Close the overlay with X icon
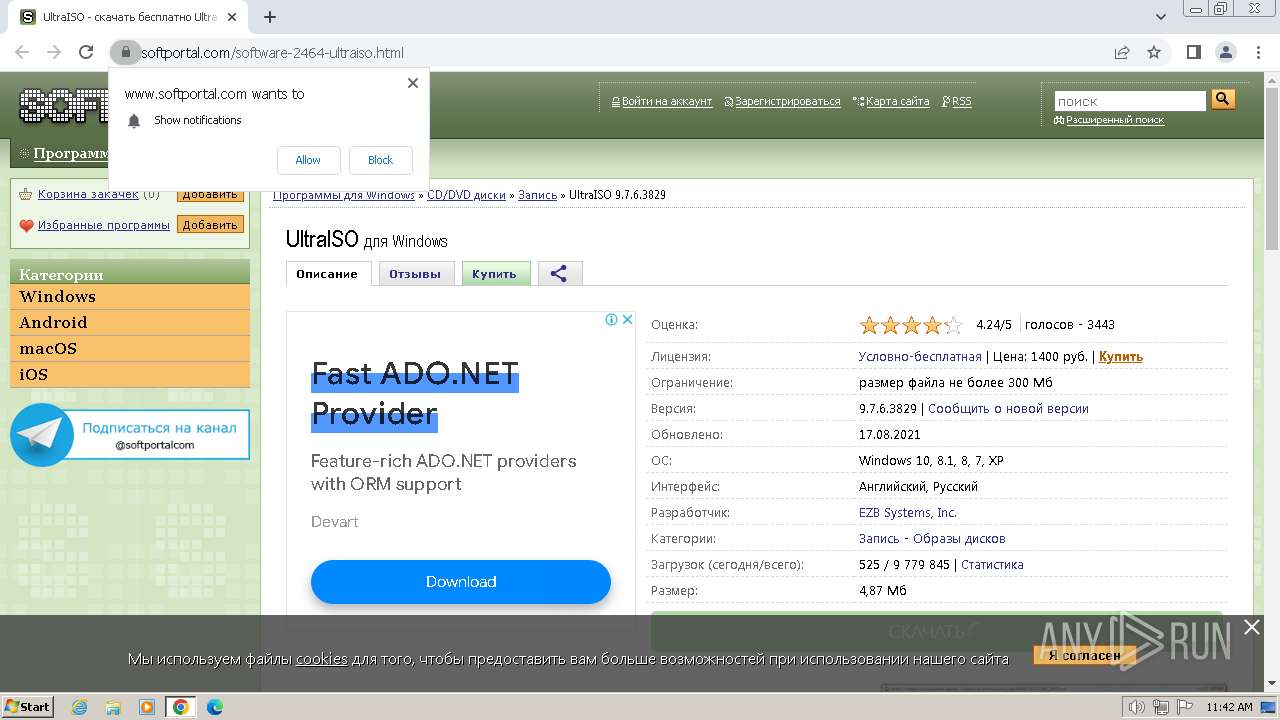This screenshot has height=720, width=1280. tap(1252, 627)
